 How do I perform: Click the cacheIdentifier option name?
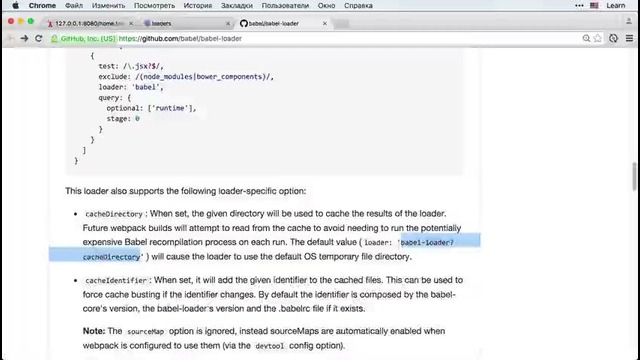tap(116, 280)
